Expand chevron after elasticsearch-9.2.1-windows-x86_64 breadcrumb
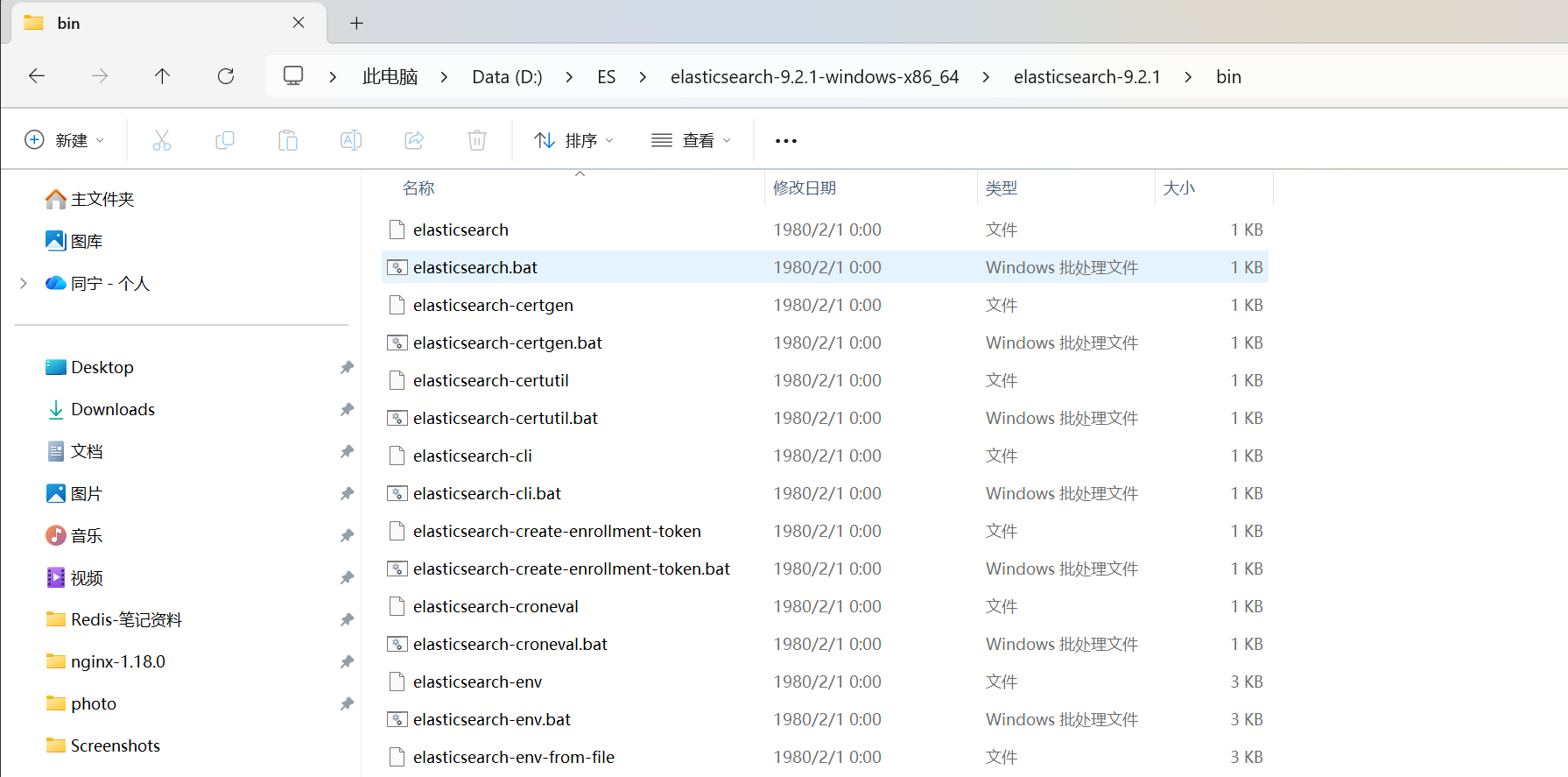 (x=986, y=77)
